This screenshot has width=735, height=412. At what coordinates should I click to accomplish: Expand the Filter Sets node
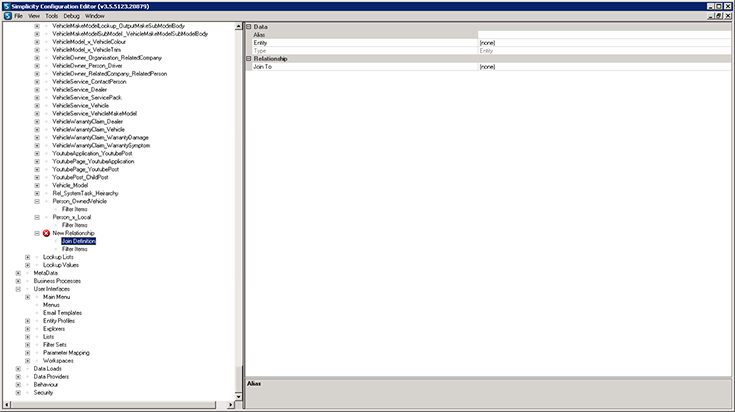[x=28, y=345]
